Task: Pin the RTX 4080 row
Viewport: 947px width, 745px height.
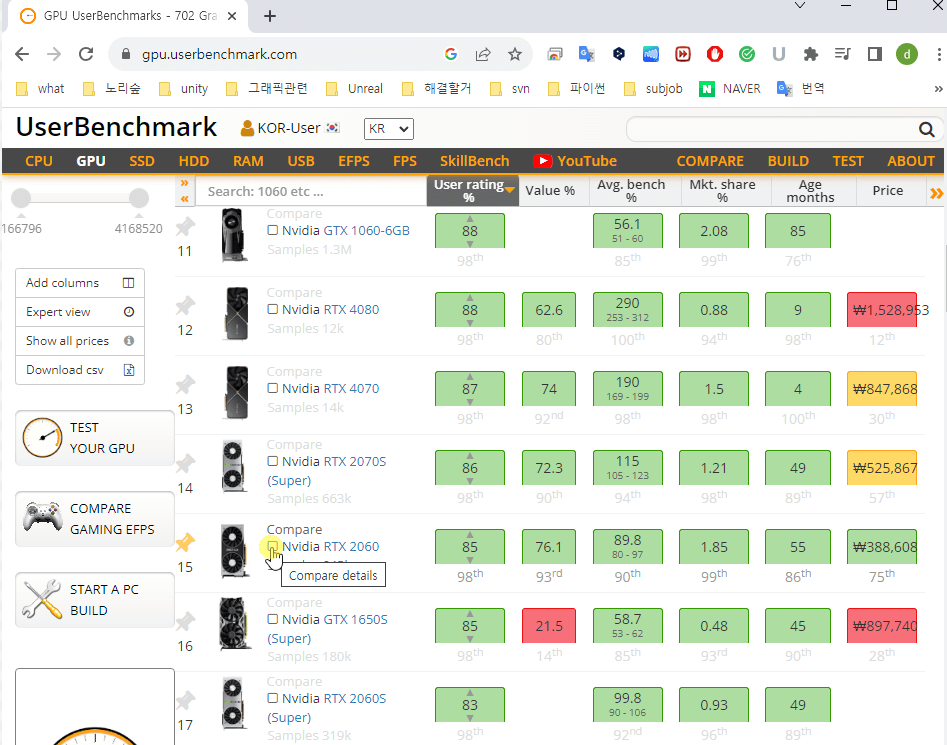Action: (185, 306)
